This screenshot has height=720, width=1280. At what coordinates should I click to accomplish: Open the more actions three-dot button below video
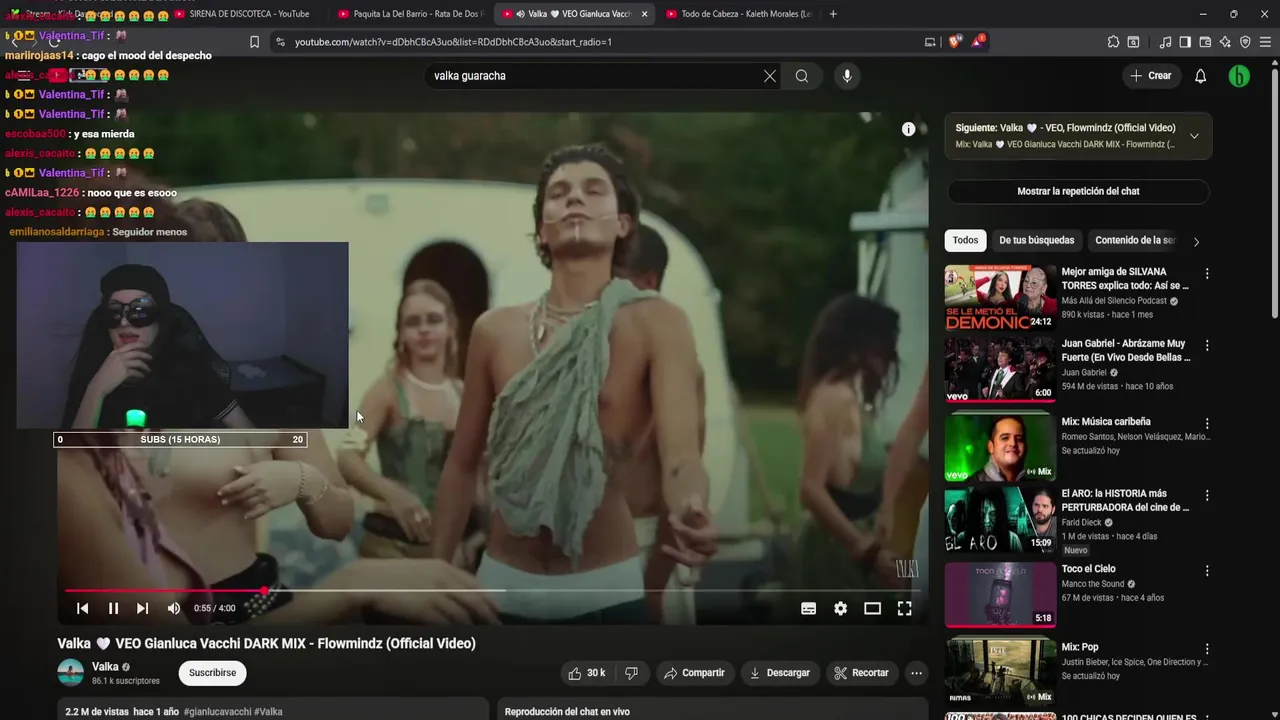tap(916, 673)
